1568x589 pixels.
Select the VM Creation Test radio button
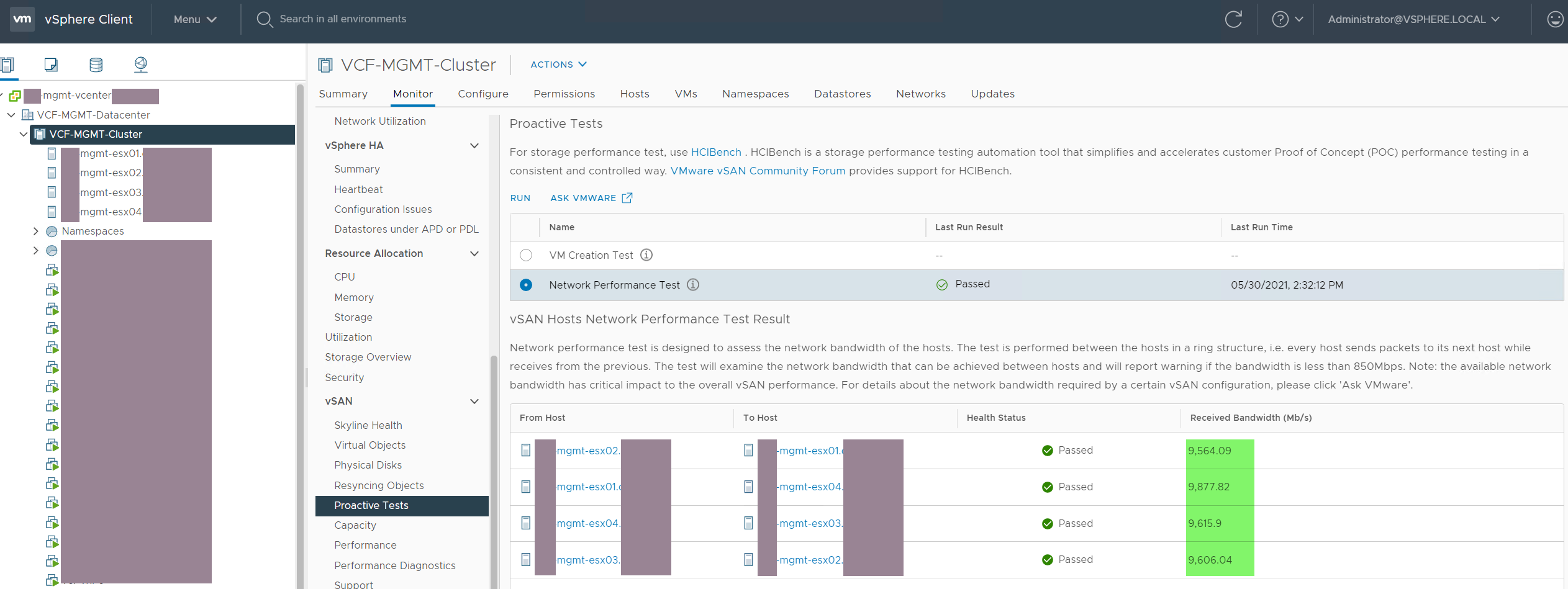click(526, 255)
